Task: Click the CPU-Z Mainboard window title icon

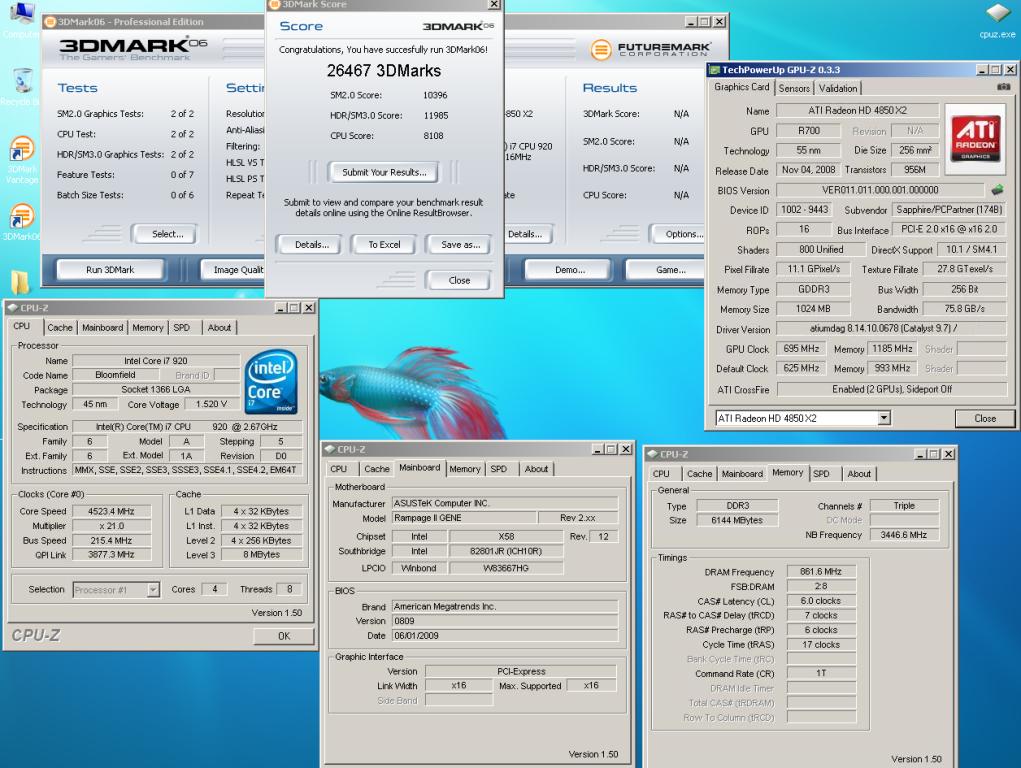Action: point(329,449)
